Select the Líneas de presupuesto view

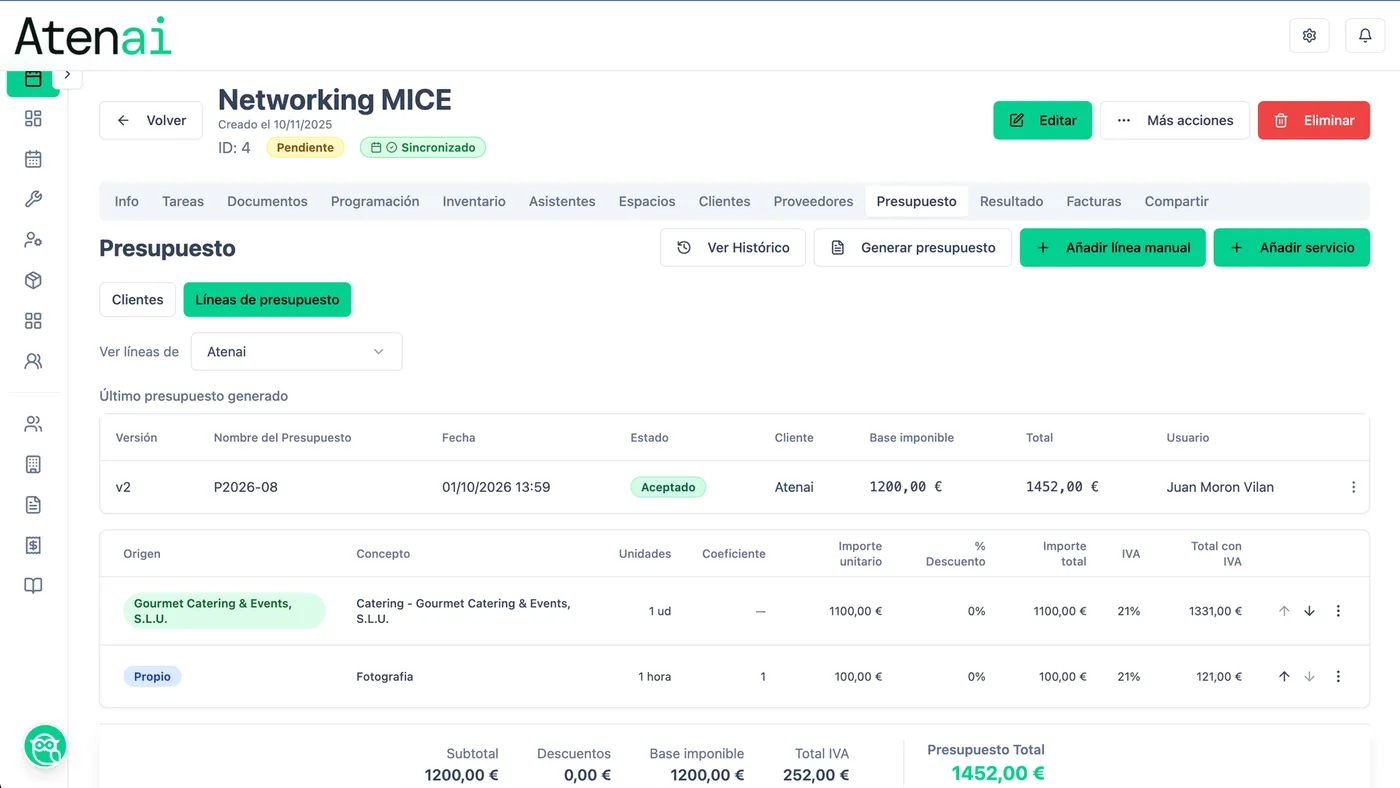coord(267,300)
